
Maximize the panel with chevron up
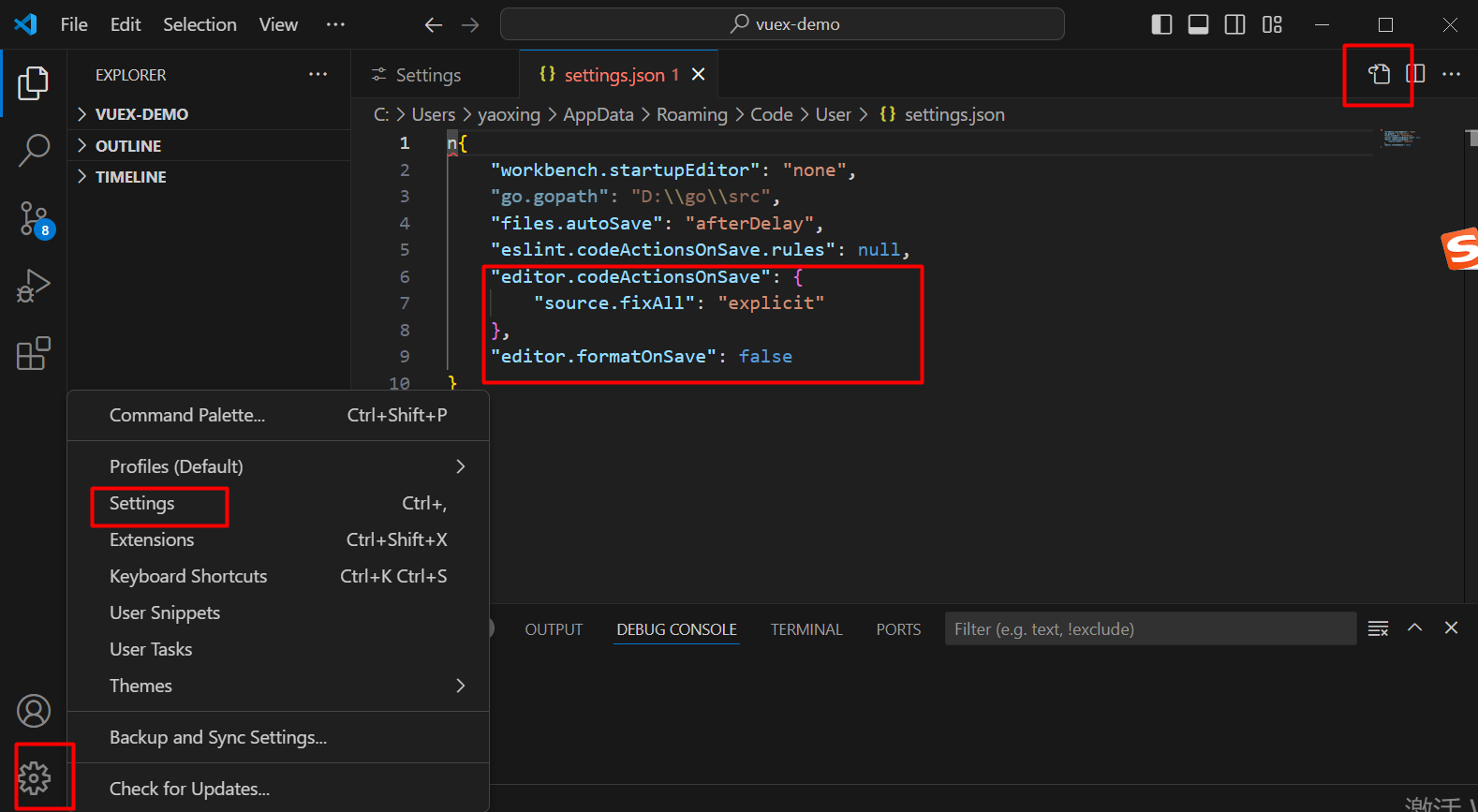(x=1415, y=627)
